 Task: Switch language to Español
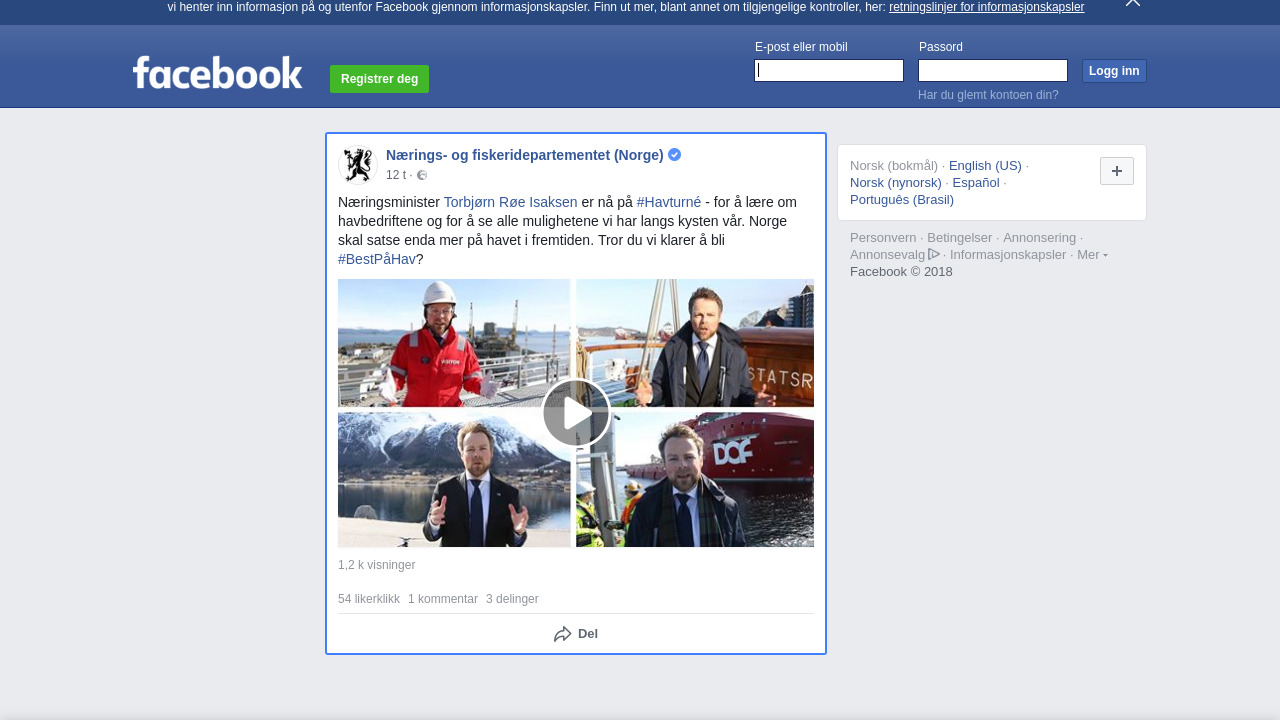tap(976, 182)
